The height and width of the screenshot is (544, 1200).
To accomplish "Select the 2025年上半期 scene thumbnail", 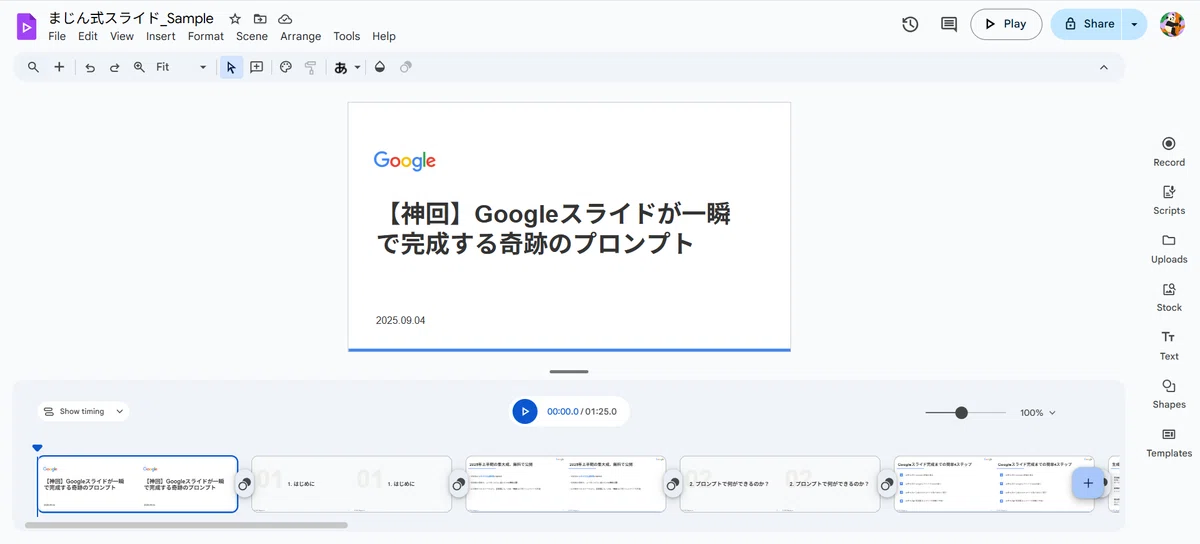I will [565, 484].
